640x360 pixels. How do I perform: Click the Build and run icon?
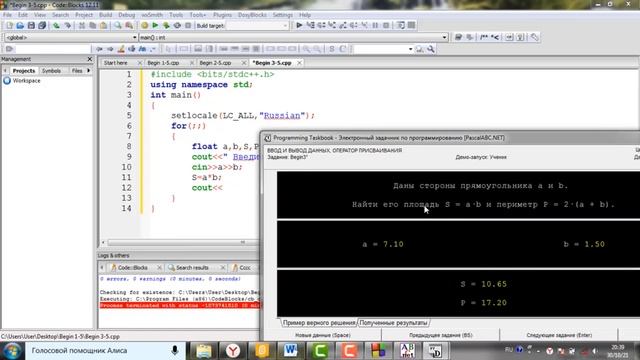[166, 25]
